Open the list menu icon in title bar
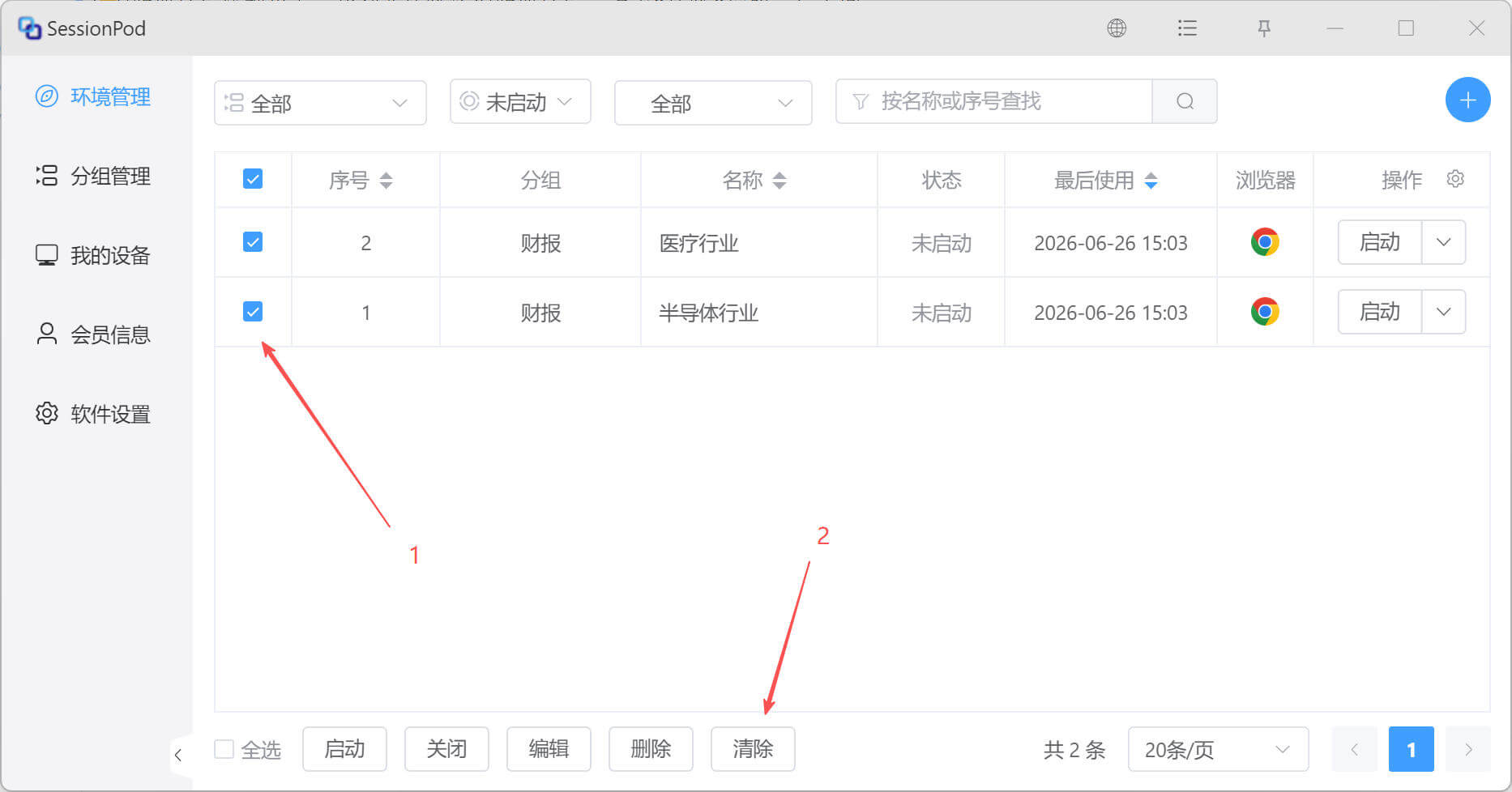This screenshot has width=1512, height=792. point(1187,28)
